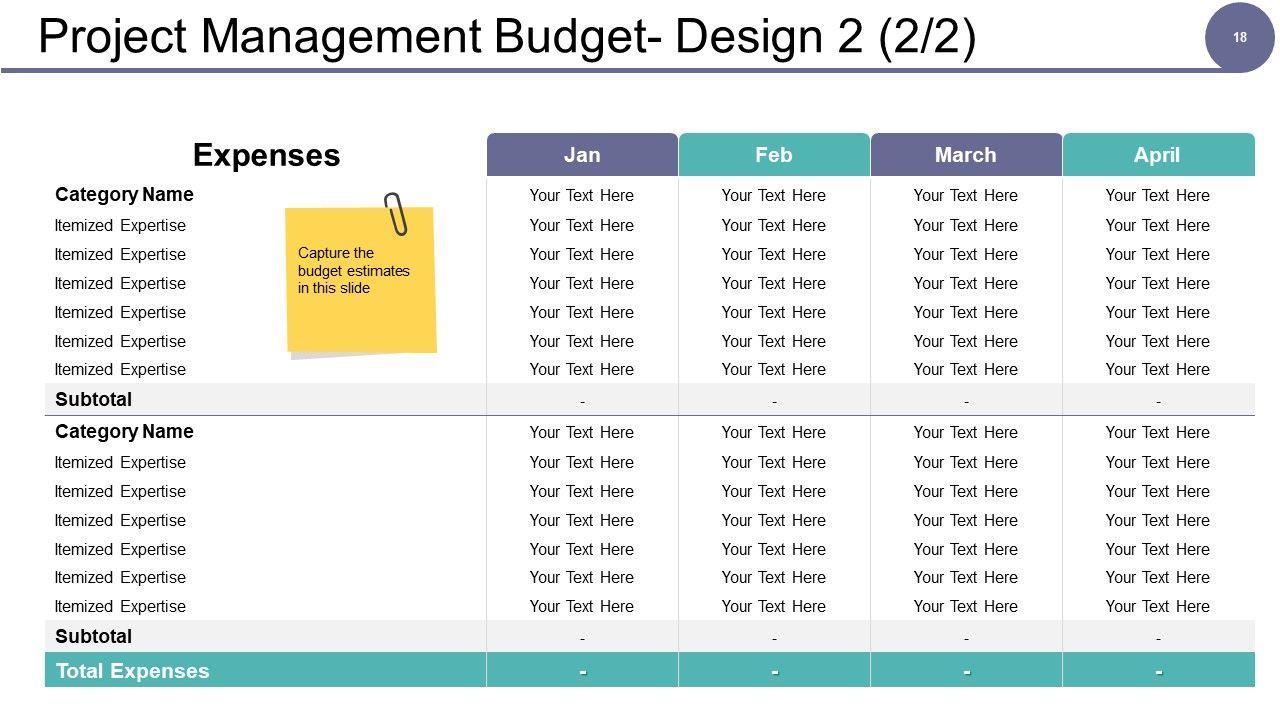
Task: Select the Jan column header
Action: pos(582,155)
